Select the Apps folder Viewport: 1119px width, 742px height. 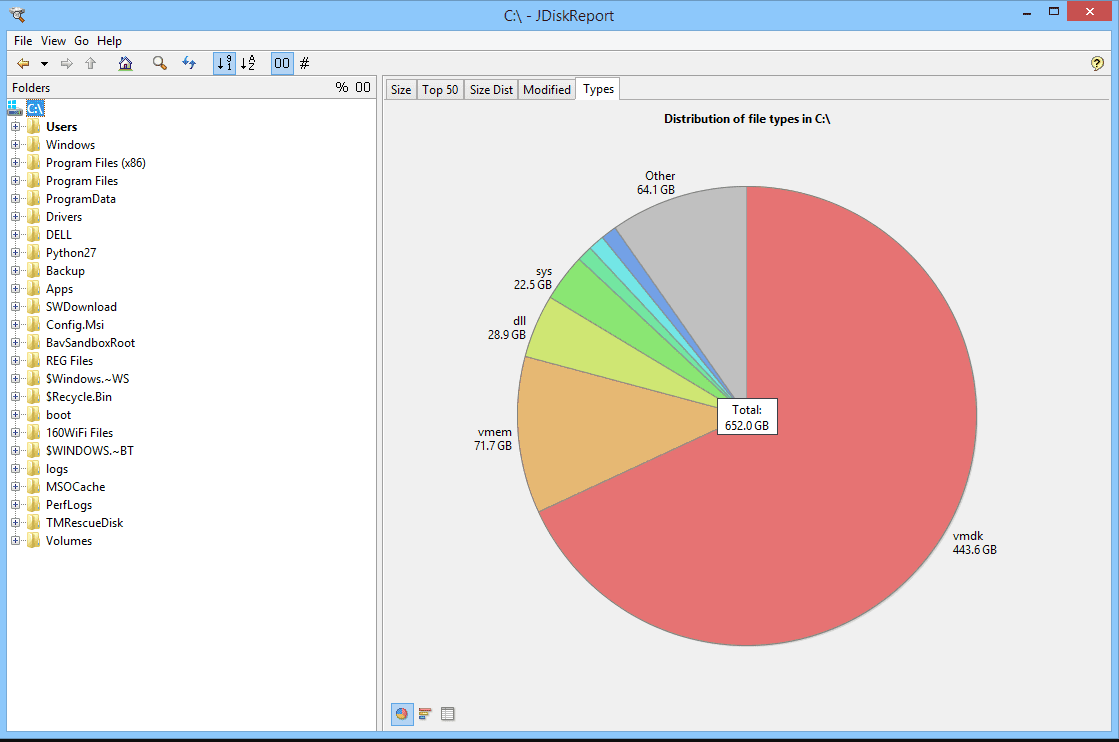pos(59,289)
